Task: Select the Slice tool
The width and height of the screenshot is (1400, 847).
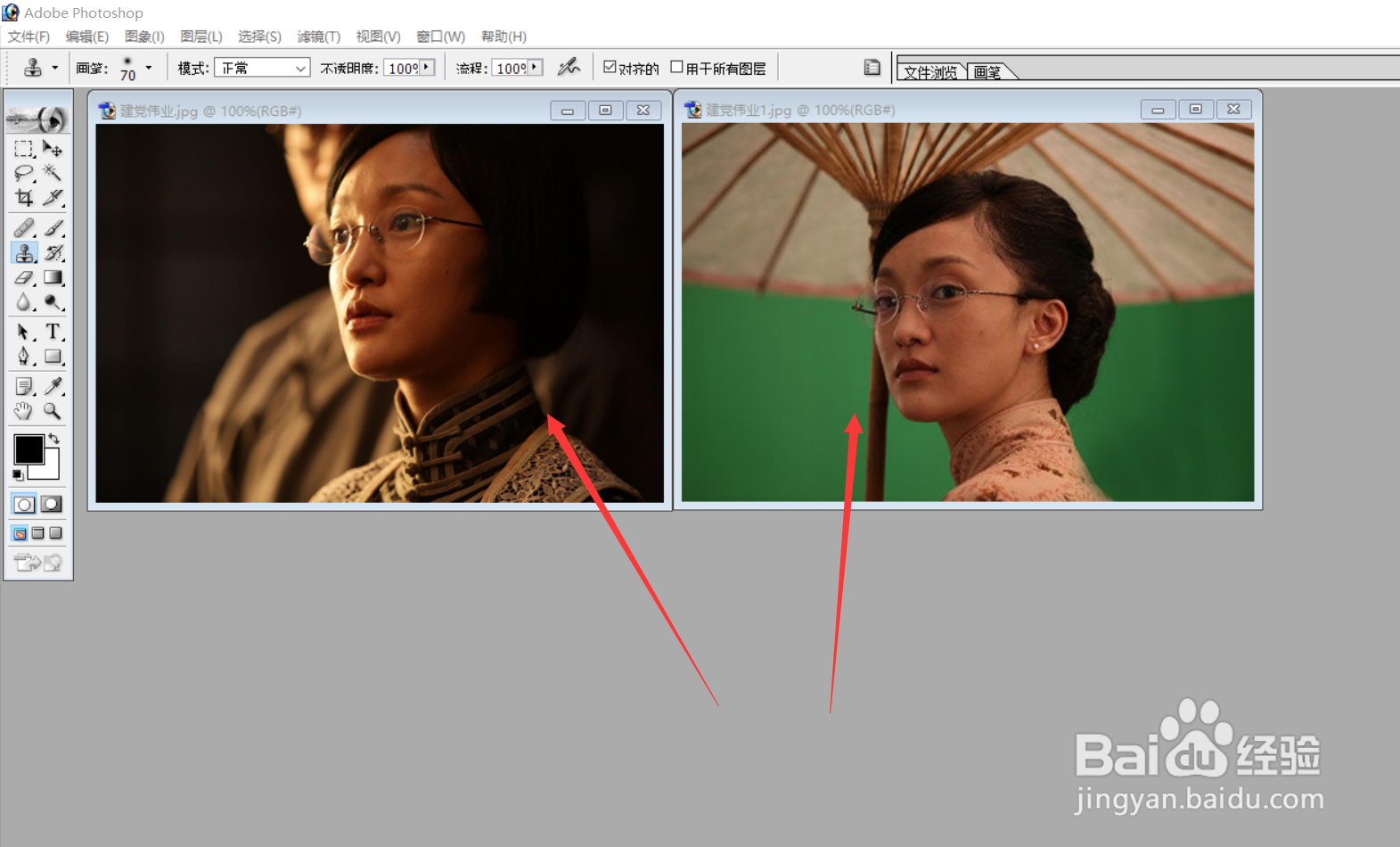Action: (53, 197)
